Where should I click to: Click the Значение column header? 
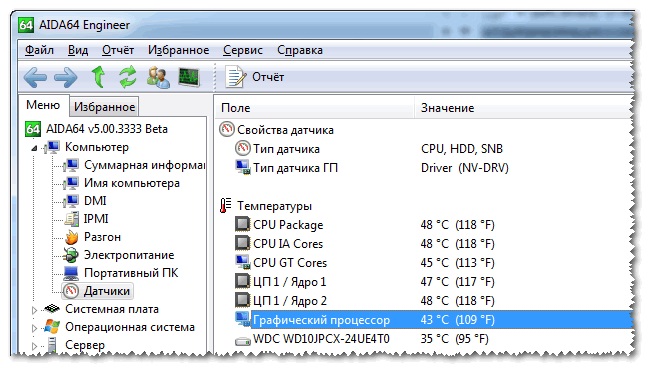click(524, 108)
